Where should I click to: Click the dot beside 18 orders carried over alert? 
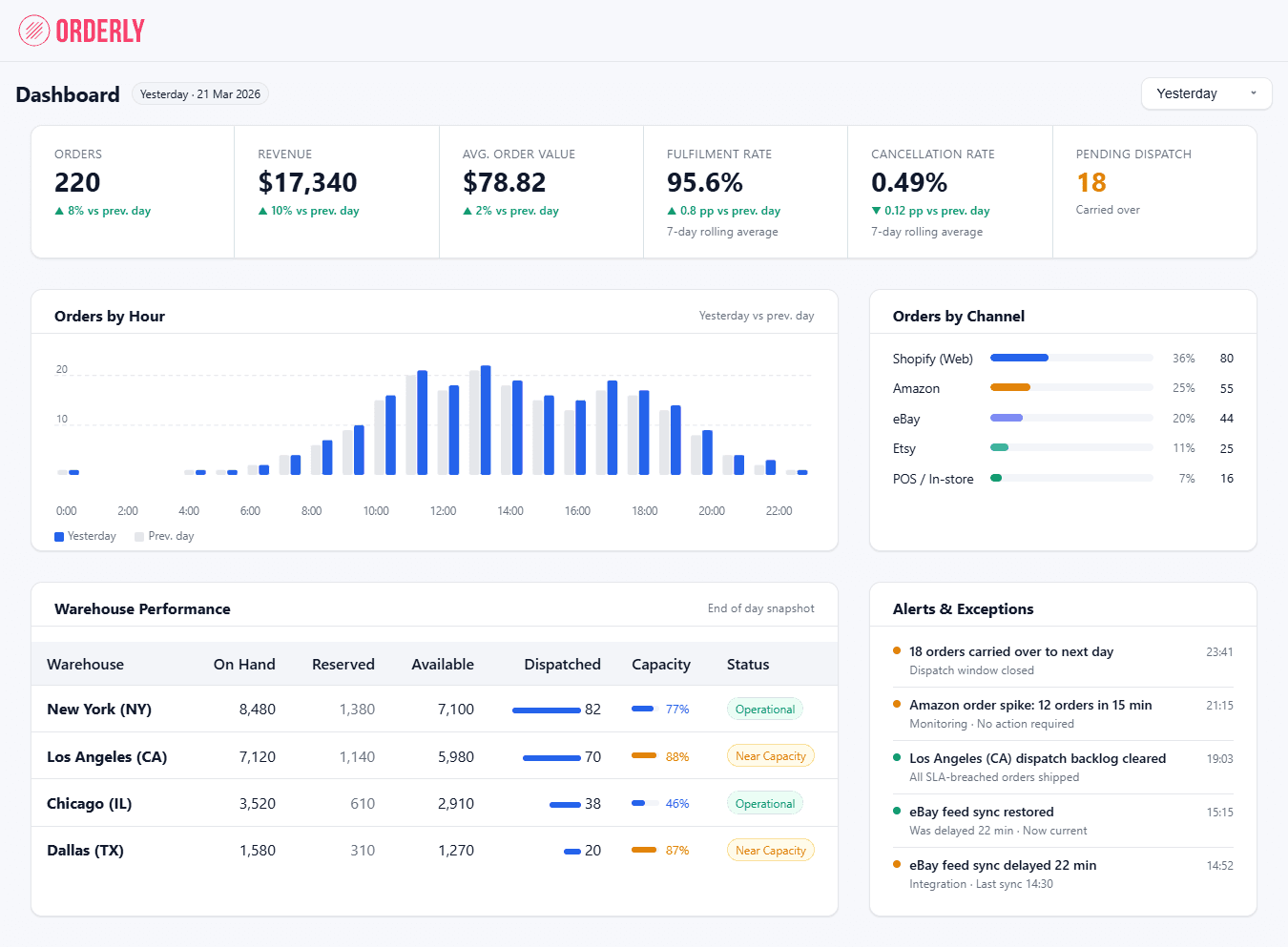(x=897, y=651)
